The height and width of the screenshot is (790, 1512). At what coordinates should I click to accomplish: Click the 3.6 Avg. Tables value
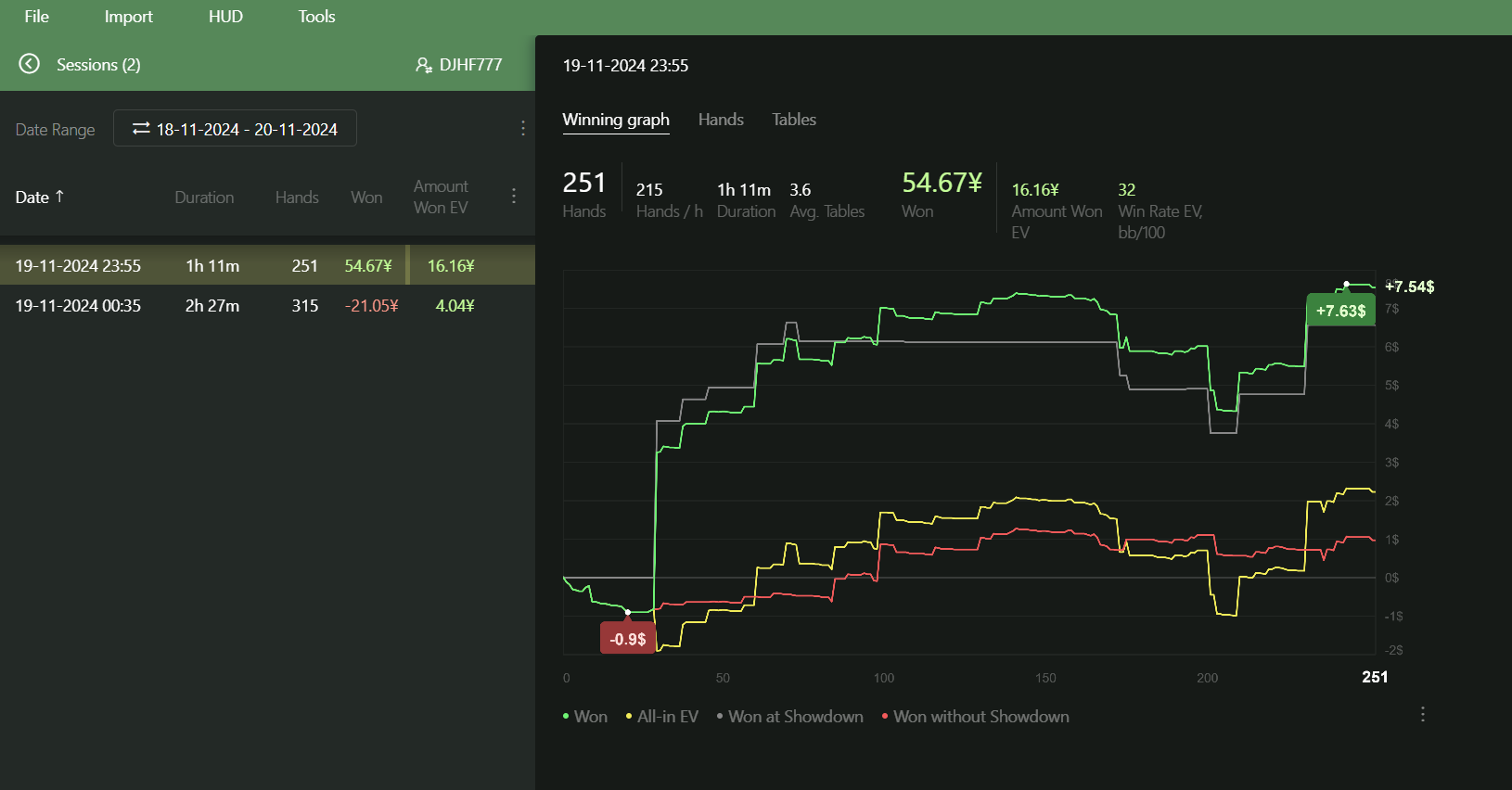[801, 190]
